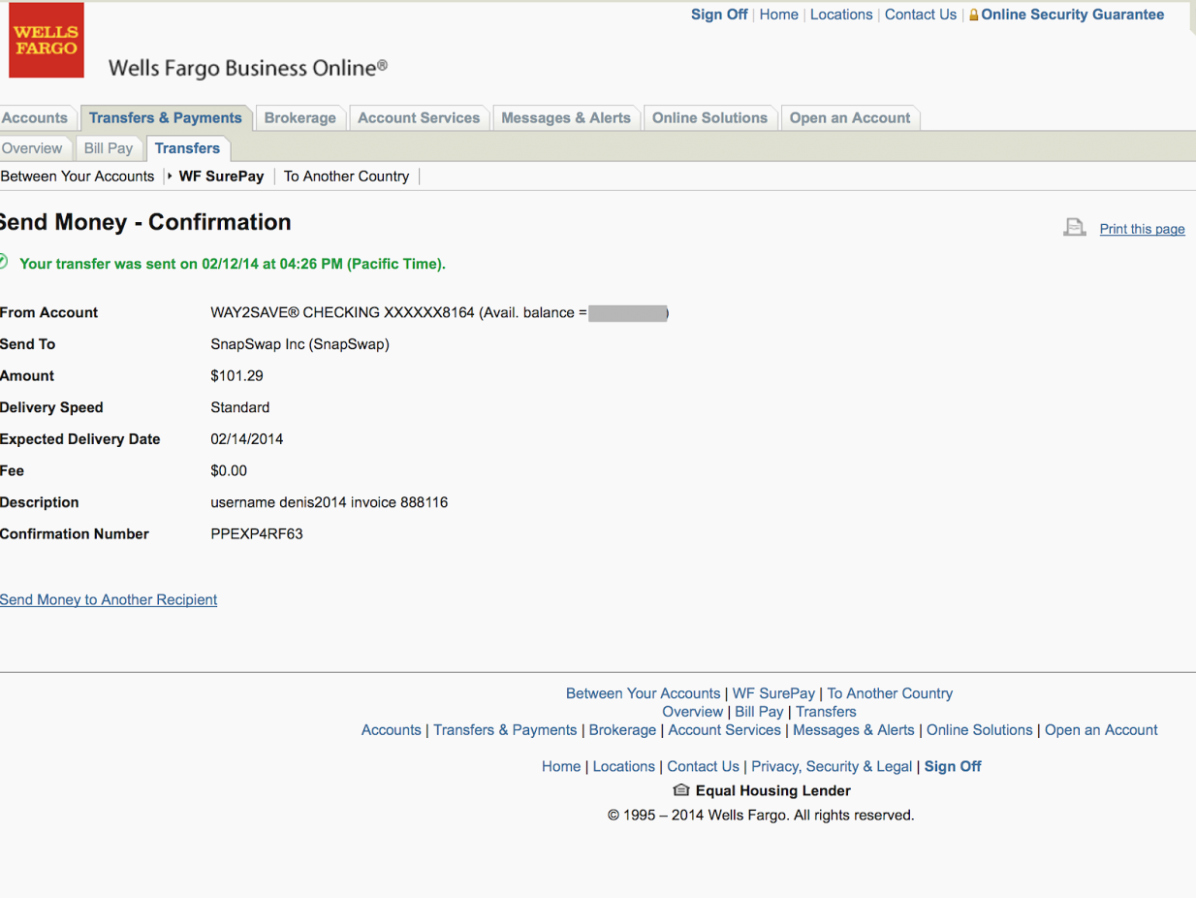1196x898 pixels.
Task: Click the footer Open an Account link
Action: tap(1101, 730)
